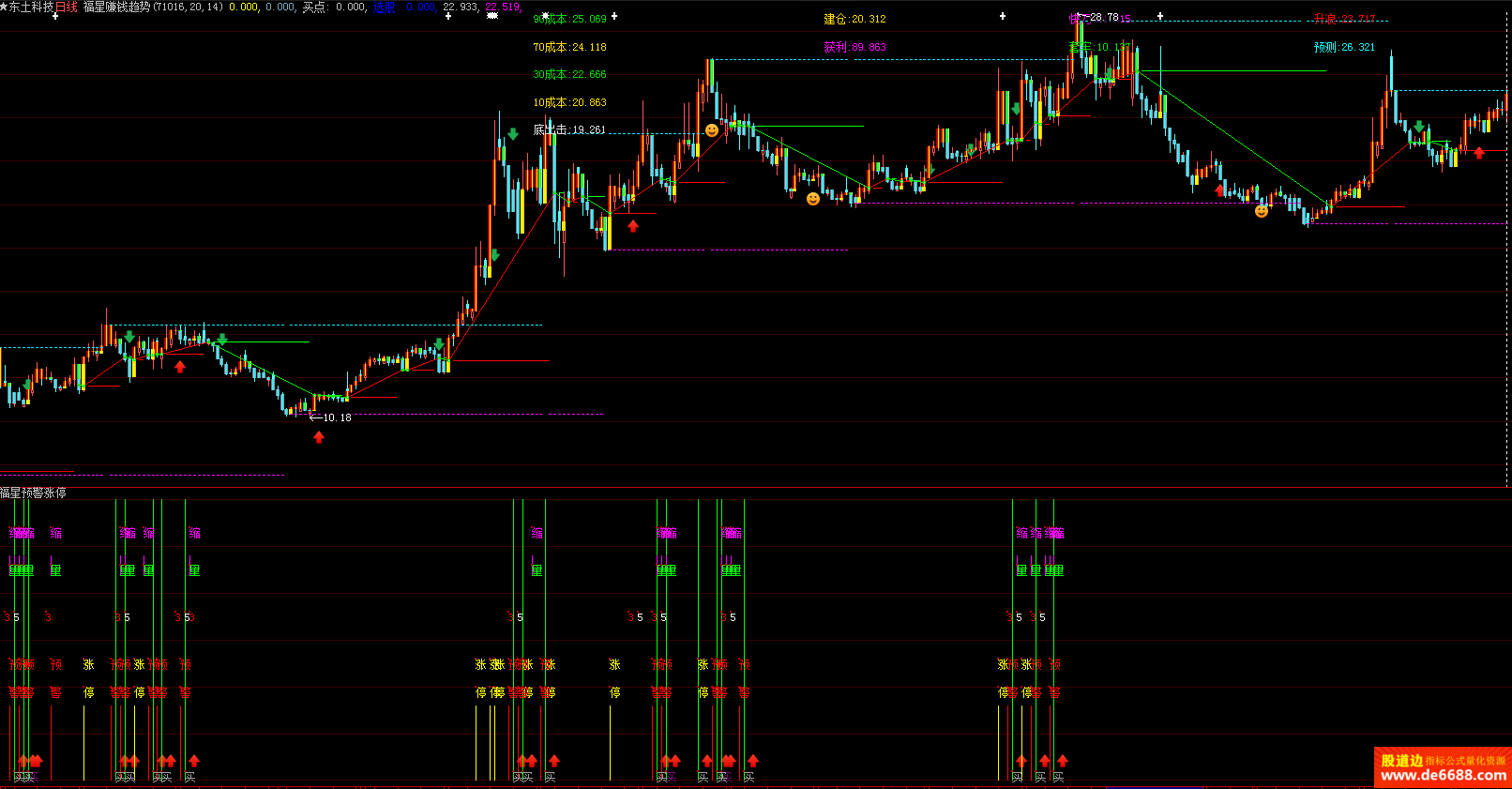Image resolution: width=1512 pixels, height=789 pixels.
Task: Click the white plus marker below 东土科技
Action: (x=55, y=16)
